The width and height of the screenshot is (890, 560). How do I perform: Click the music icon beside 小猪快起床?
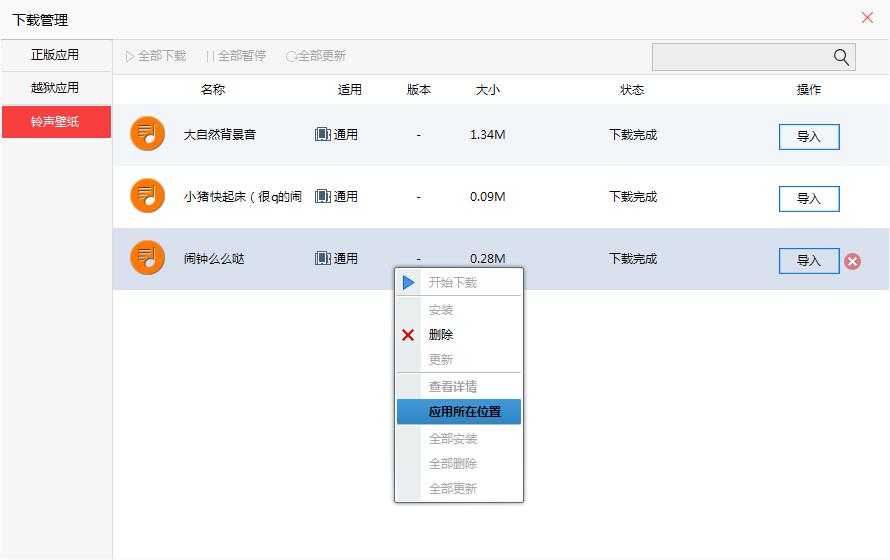(147, 196)
